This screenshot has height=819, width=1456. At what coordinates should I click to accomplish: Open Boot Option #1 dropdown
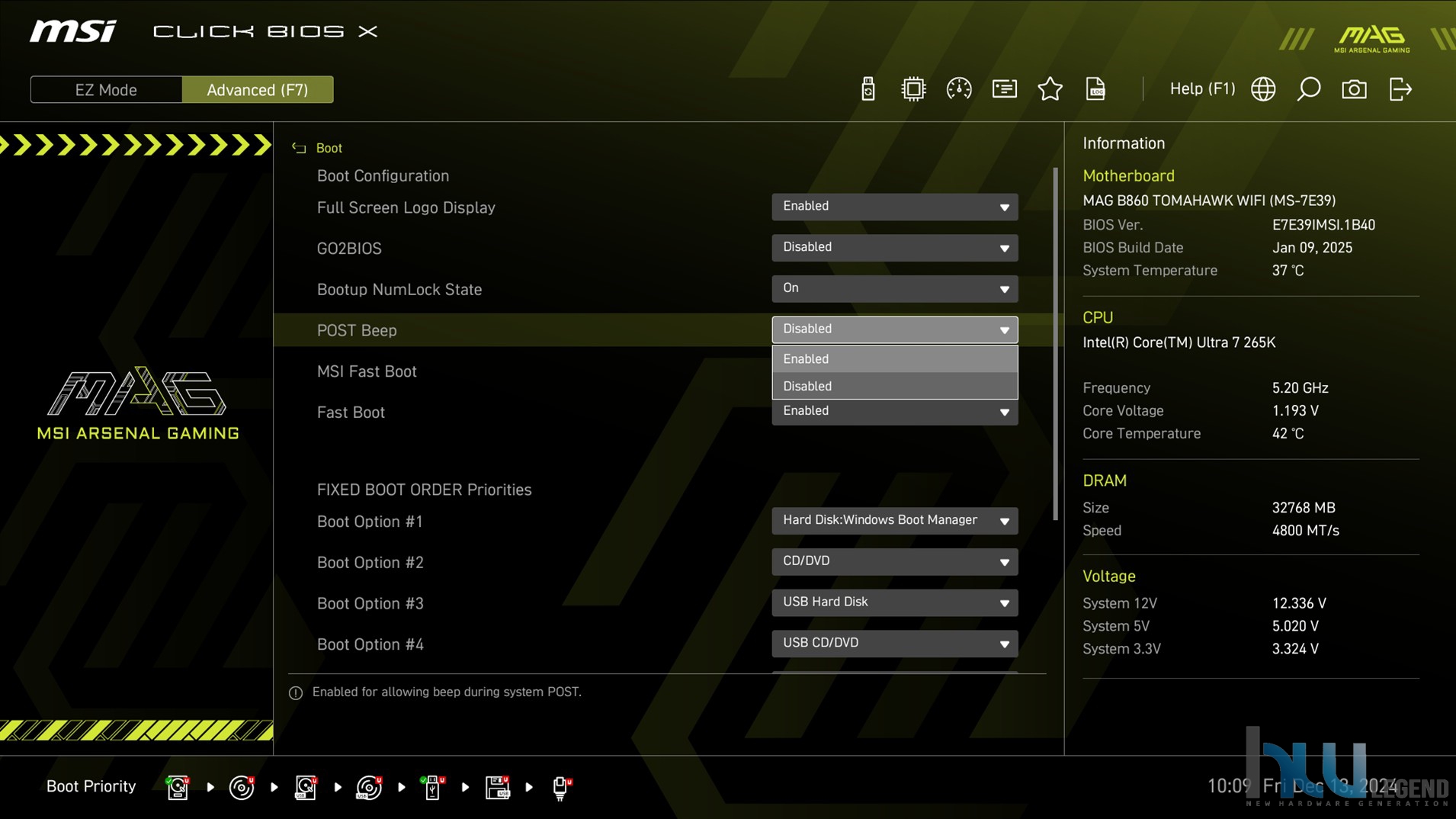894,520
